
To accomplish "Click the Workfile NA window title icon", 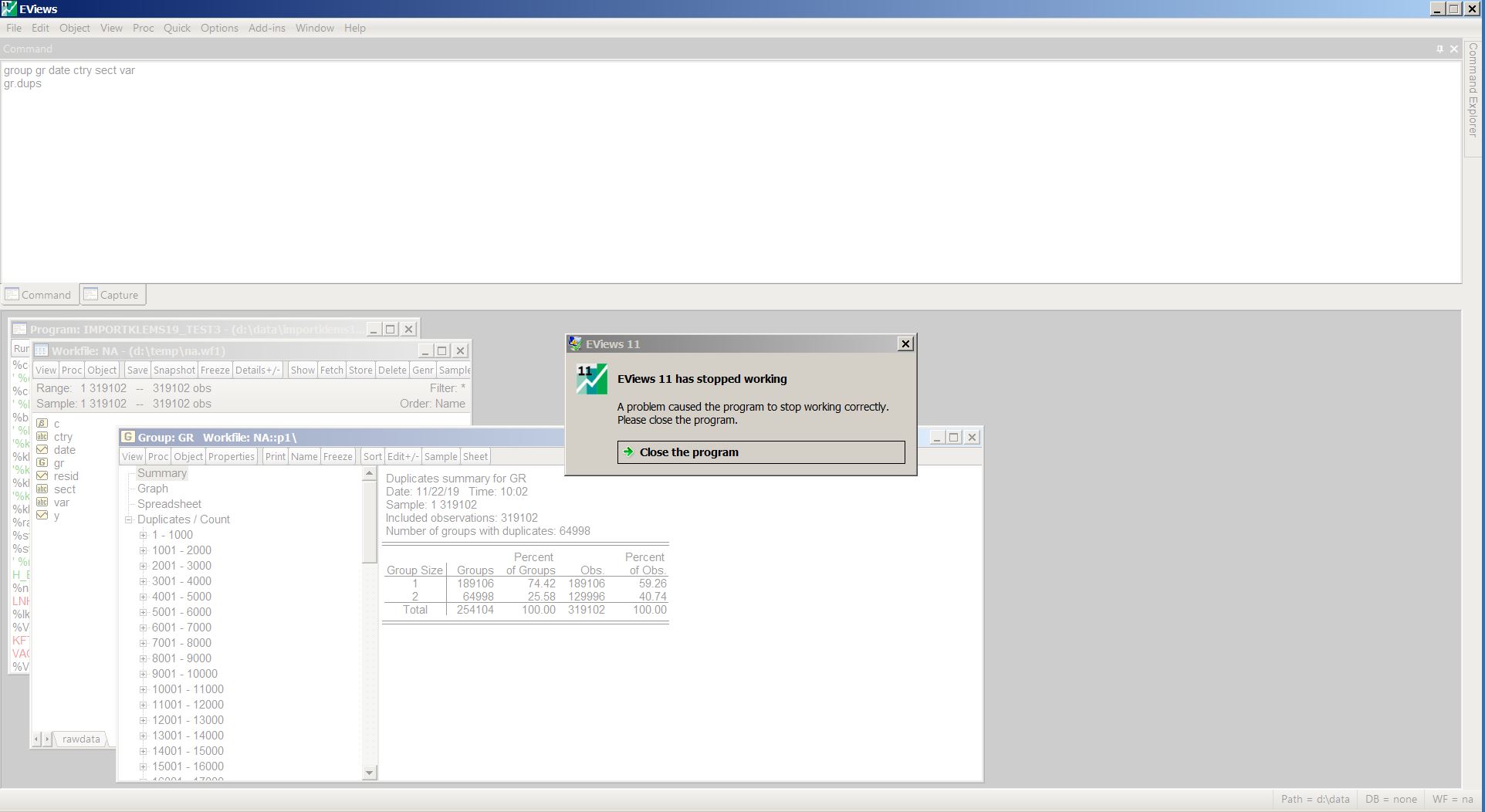I will pos(42,350).
